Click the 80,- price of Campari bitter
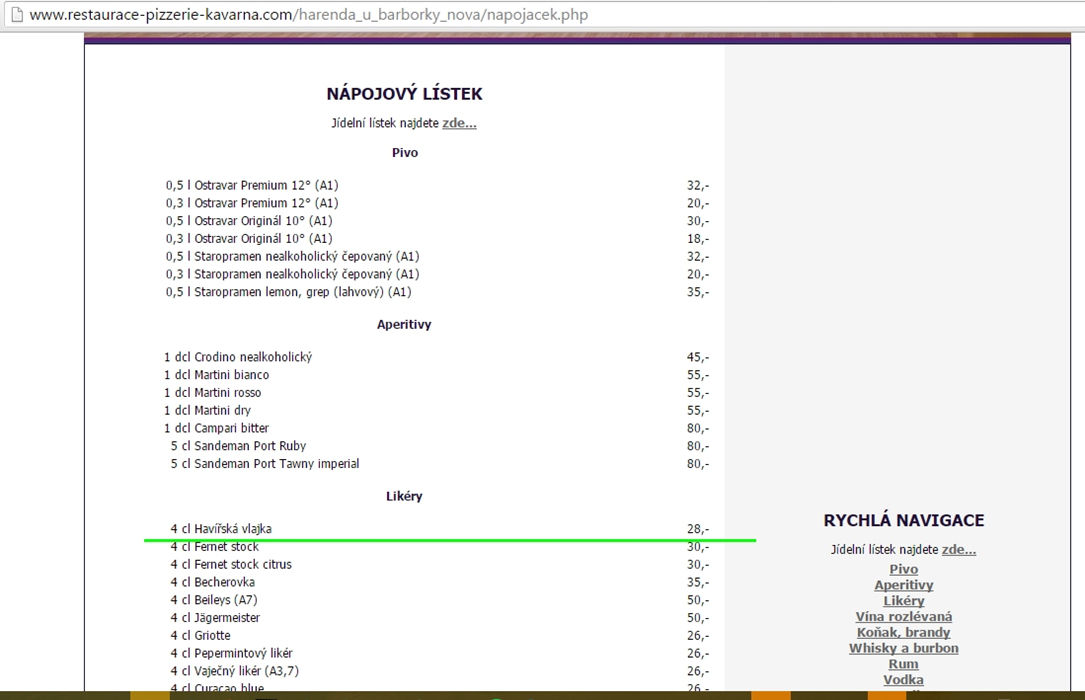Screen dimensions: 1085x700 tap(698, 428)
